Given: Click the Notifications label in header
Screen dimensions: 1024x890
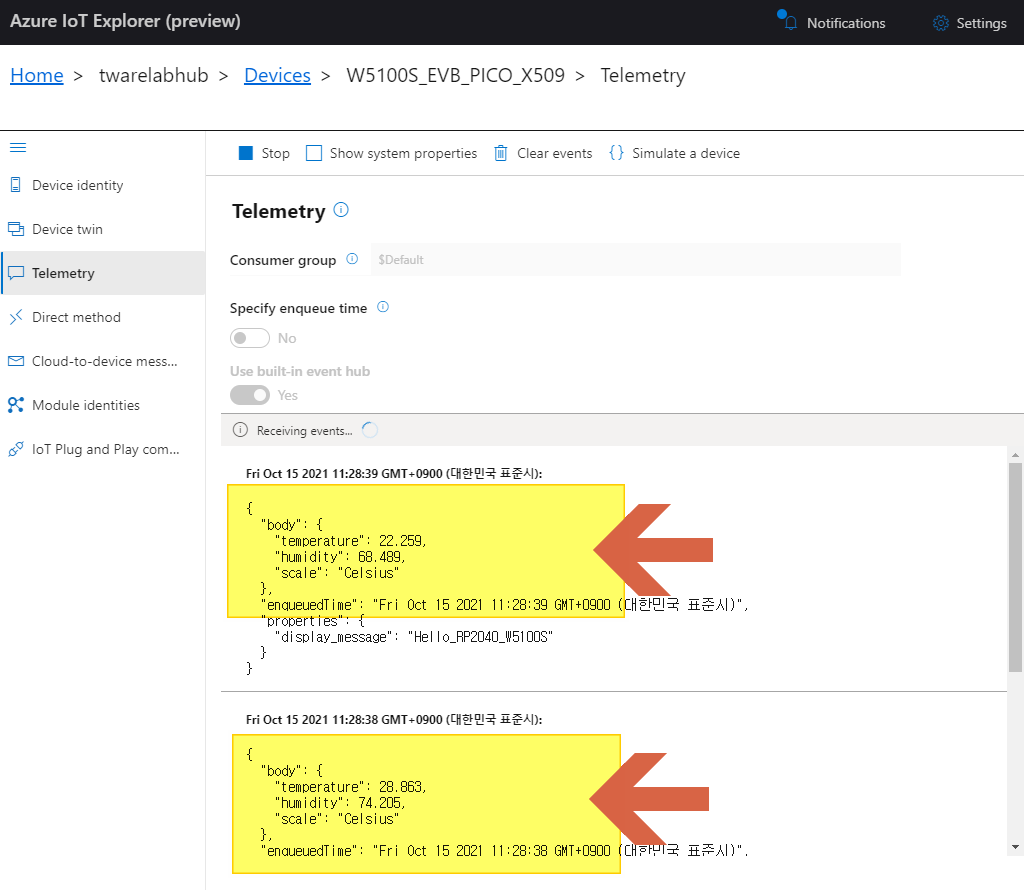Looking at the screenshot, I should pyautogui.click(x=846, y=23).
